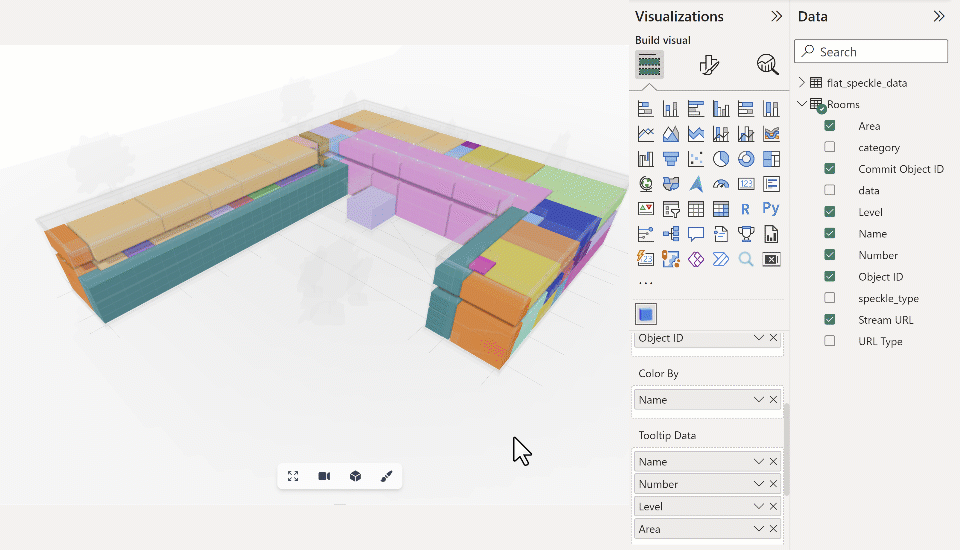The height and width of the screenshot is (550, 960).
Task: Check the data field checkbox
Action: tap(830, 190)
